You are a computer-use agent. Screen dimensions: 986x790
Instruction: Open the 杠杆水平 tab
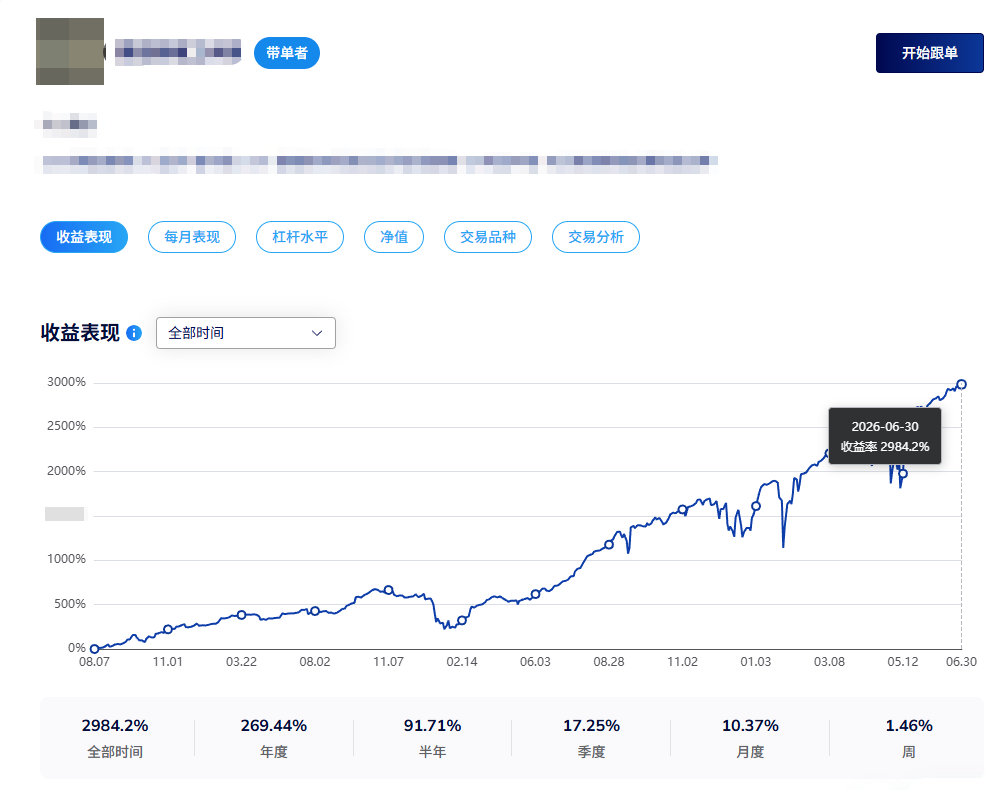tap(300, 237)
